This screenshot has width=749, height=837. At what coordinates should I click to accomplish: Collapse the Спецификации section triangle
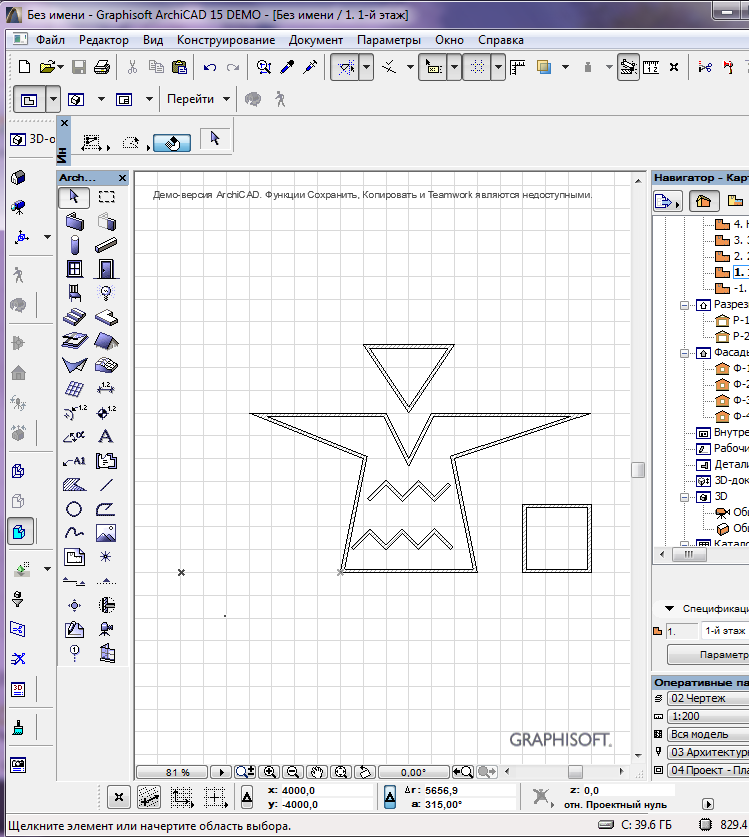[669, 609]
